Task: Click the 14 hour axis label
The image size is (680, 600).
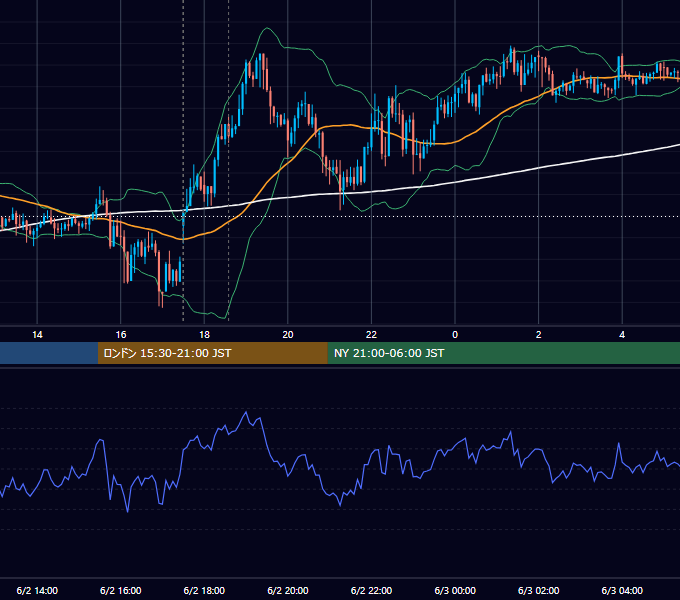Action: tap(37, 335)
